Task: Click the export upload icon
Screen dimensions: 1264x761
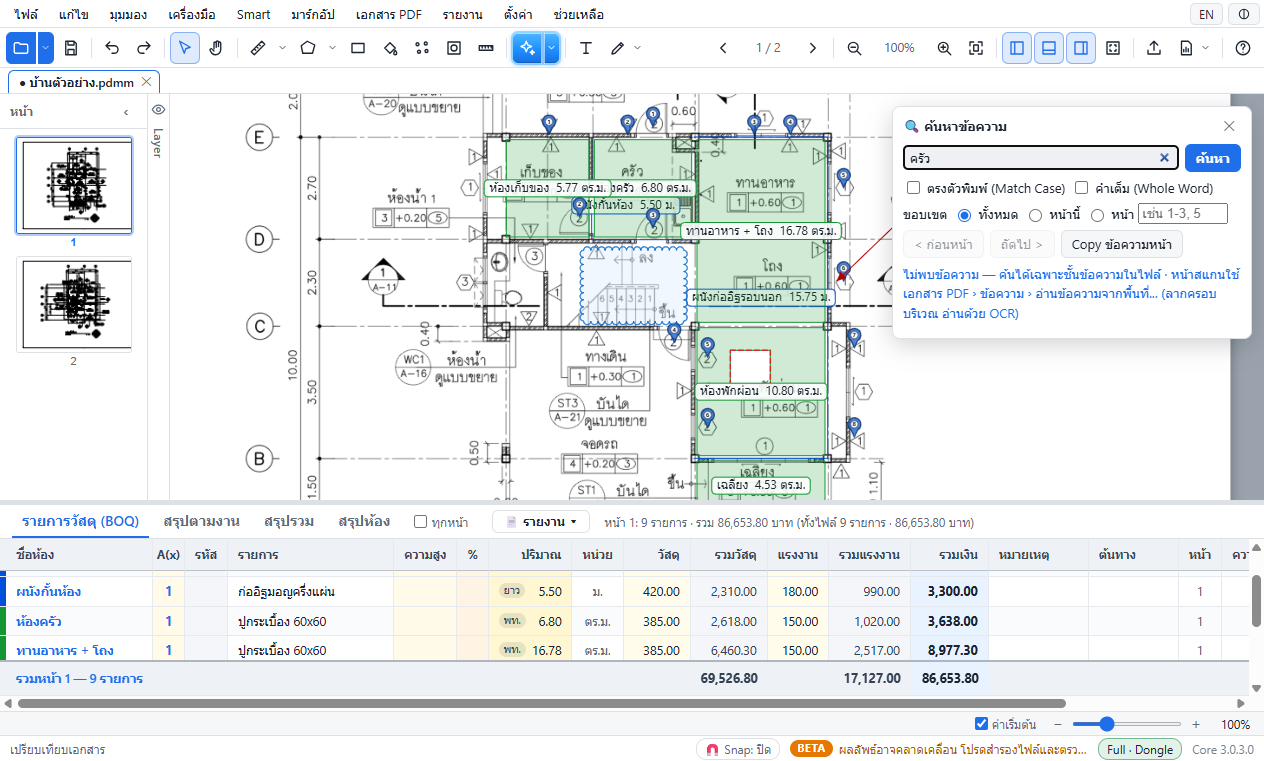Action: (1154, 48)
